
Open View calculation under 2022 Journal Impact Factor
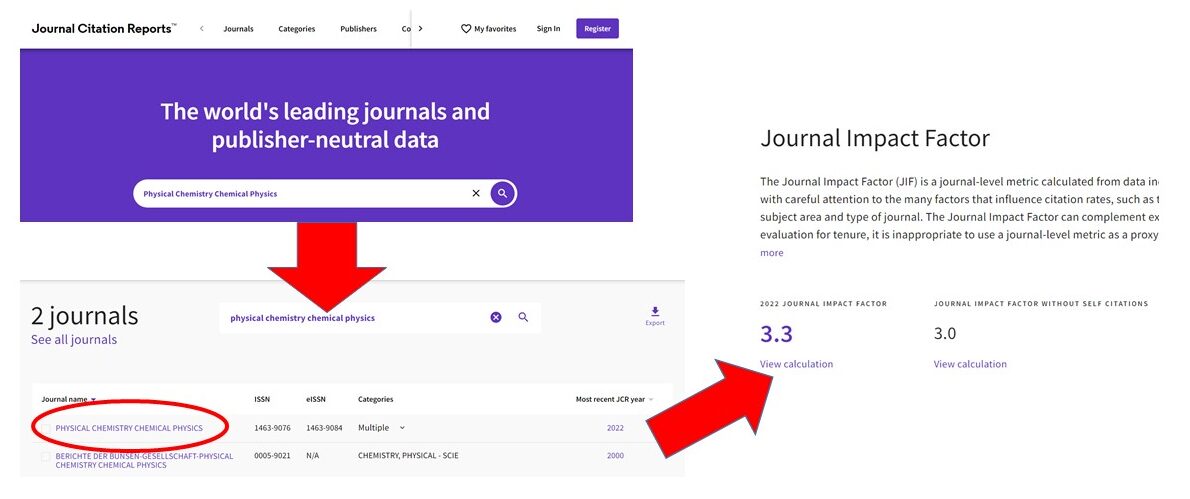coord(796,364)
